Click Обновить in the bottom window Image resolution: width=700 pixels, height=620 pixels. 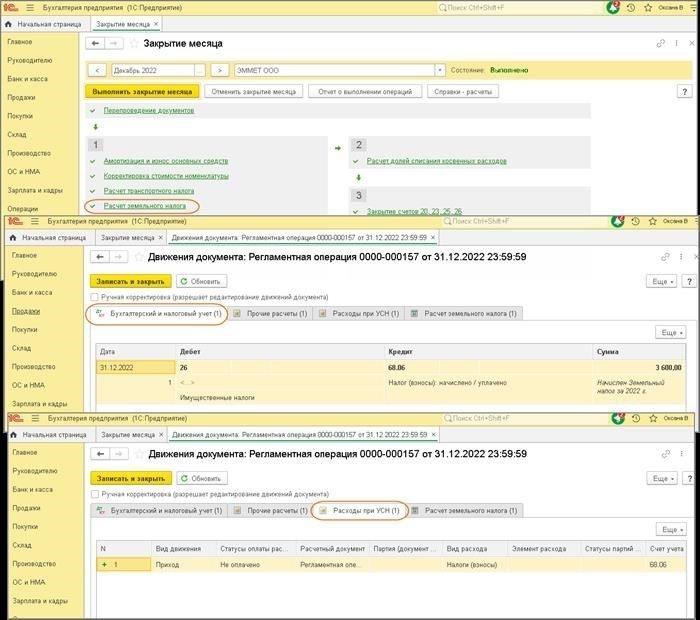[202, 478]
